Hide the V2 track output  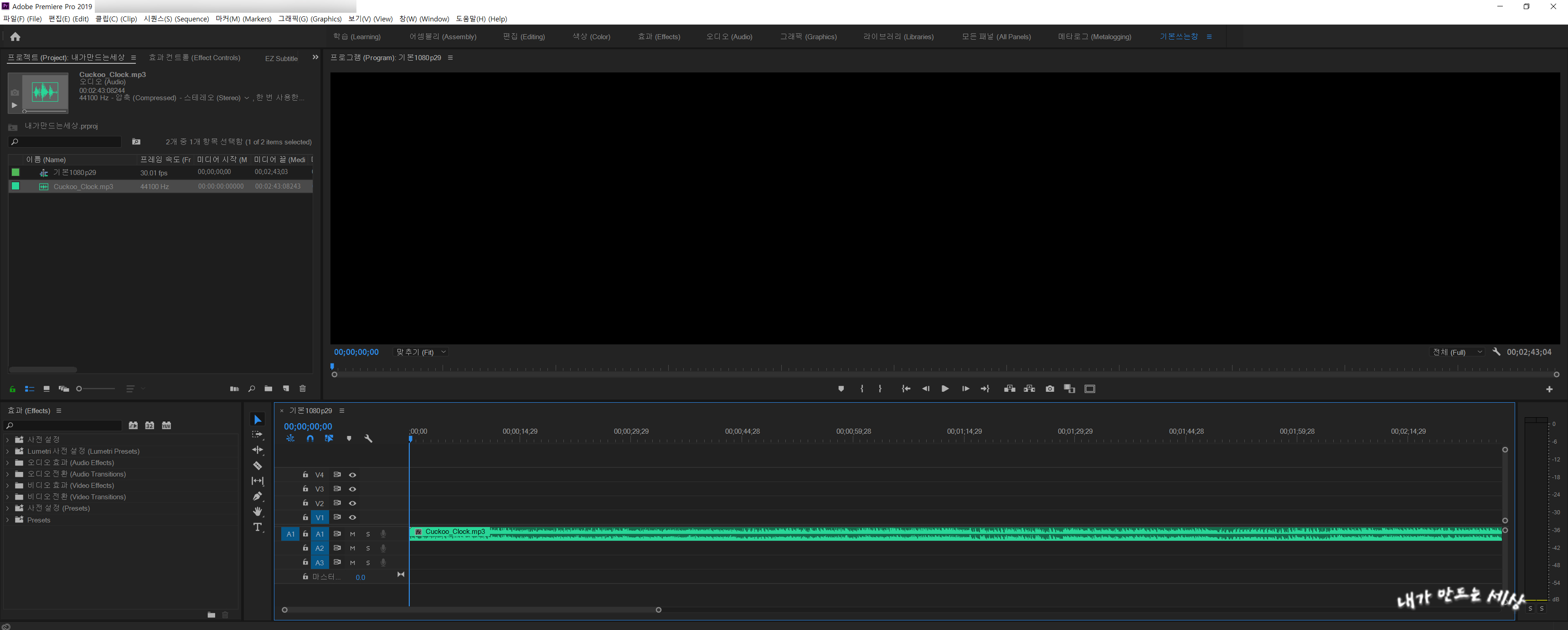352,503
